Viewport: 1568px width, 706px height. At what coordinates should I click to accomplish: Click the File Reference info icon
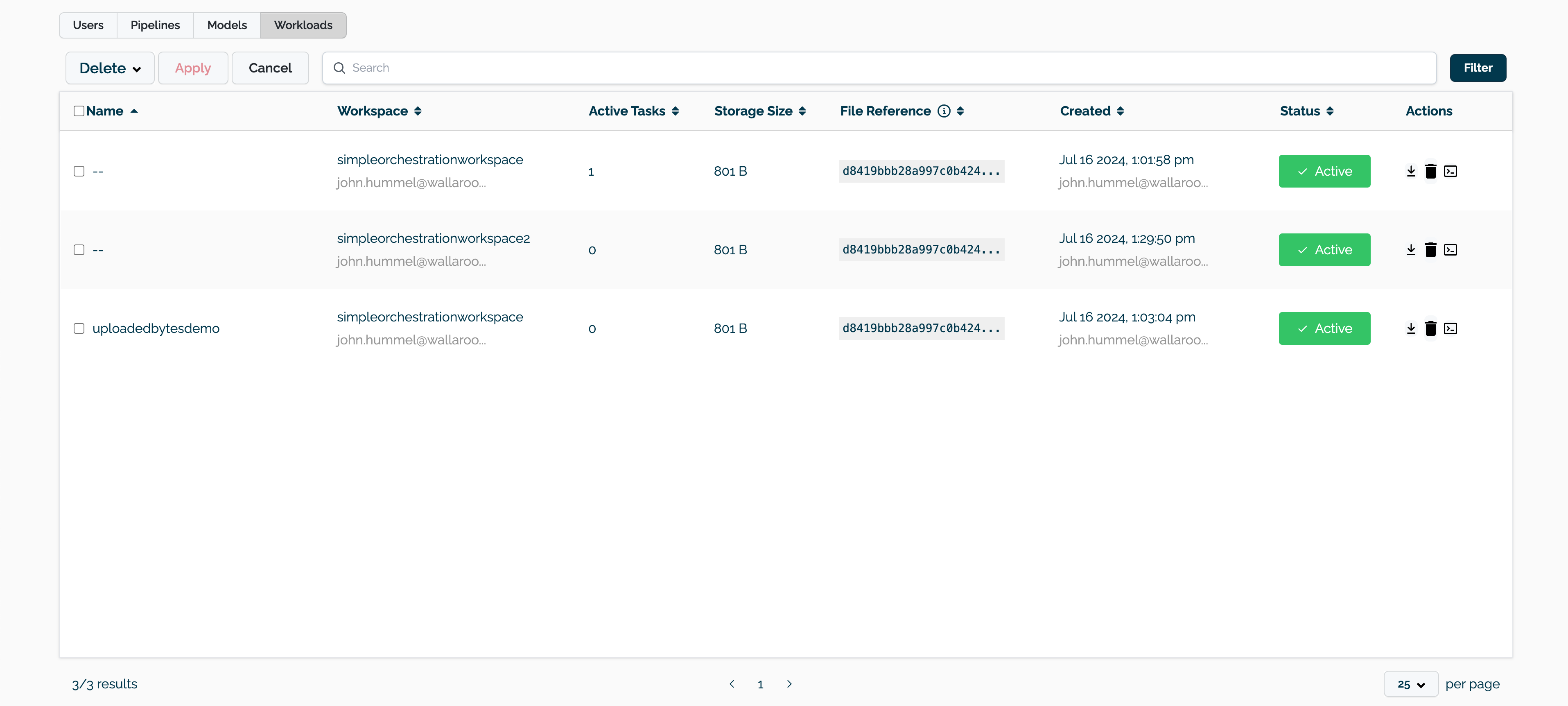pos(944,111)
